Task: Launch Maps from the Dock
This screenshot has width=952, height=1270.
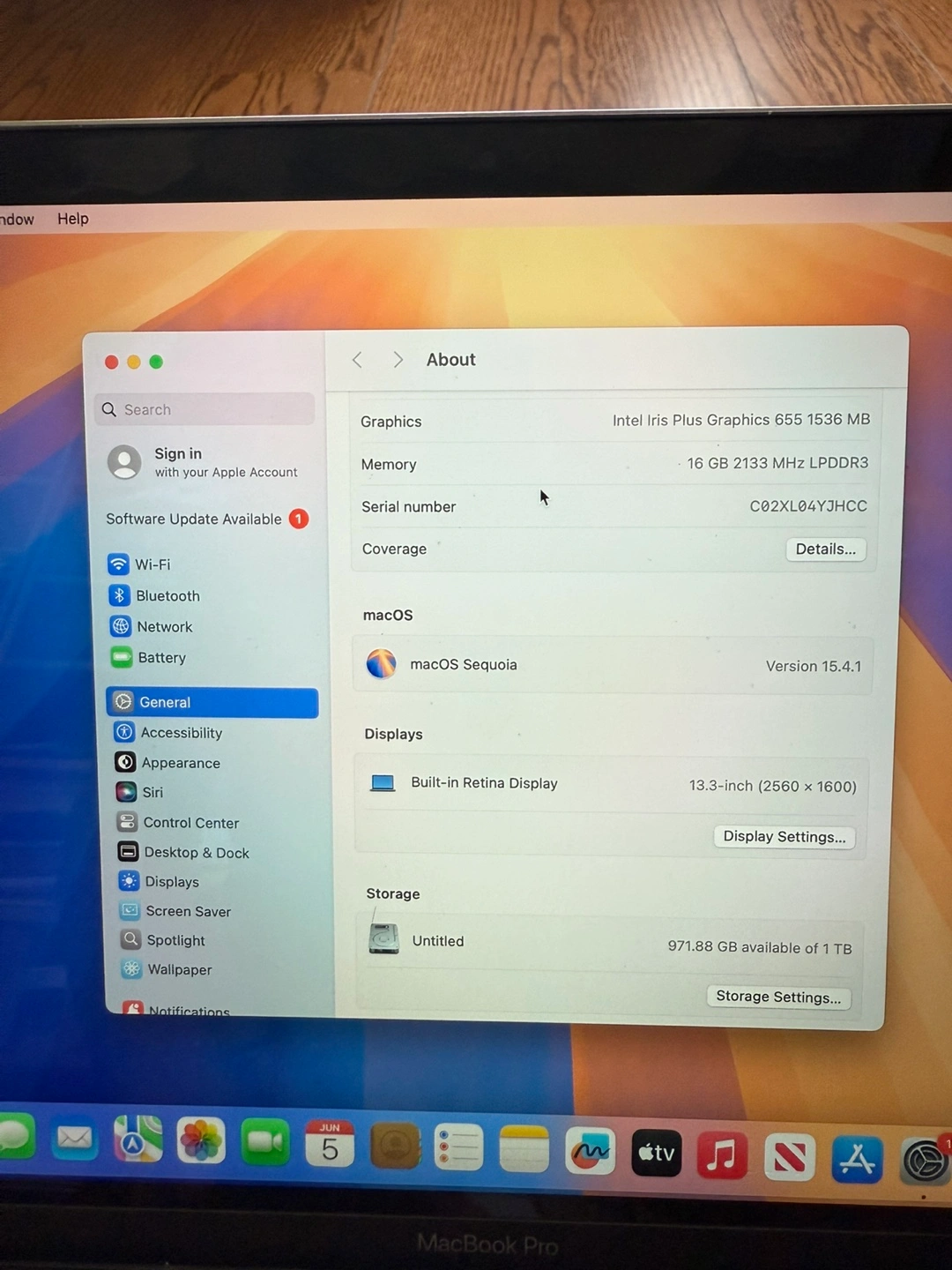Action: click(x=138, y=1139)
